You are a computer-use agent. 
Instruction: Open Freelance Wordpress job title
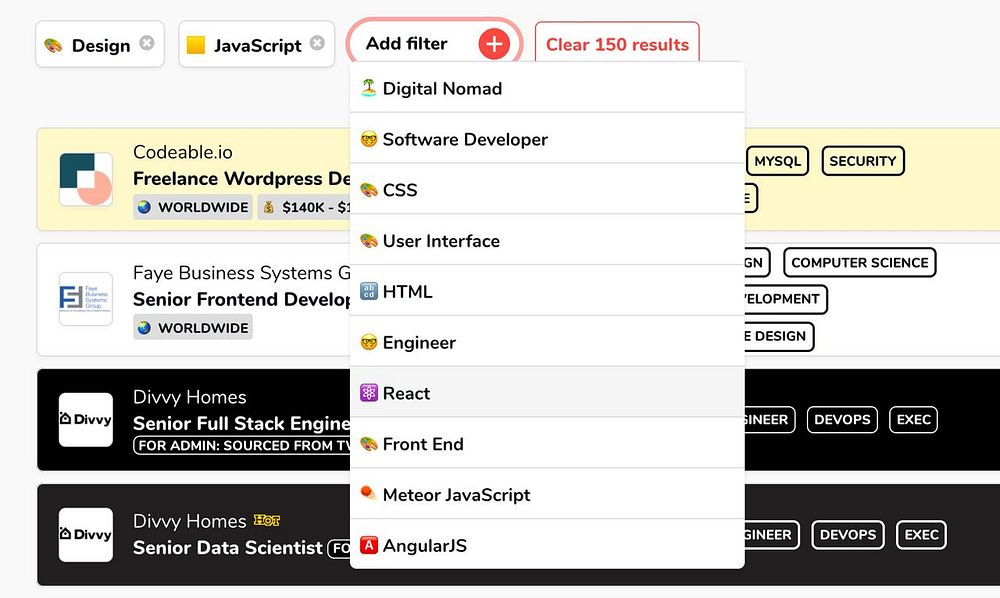(x=241, y=179)
